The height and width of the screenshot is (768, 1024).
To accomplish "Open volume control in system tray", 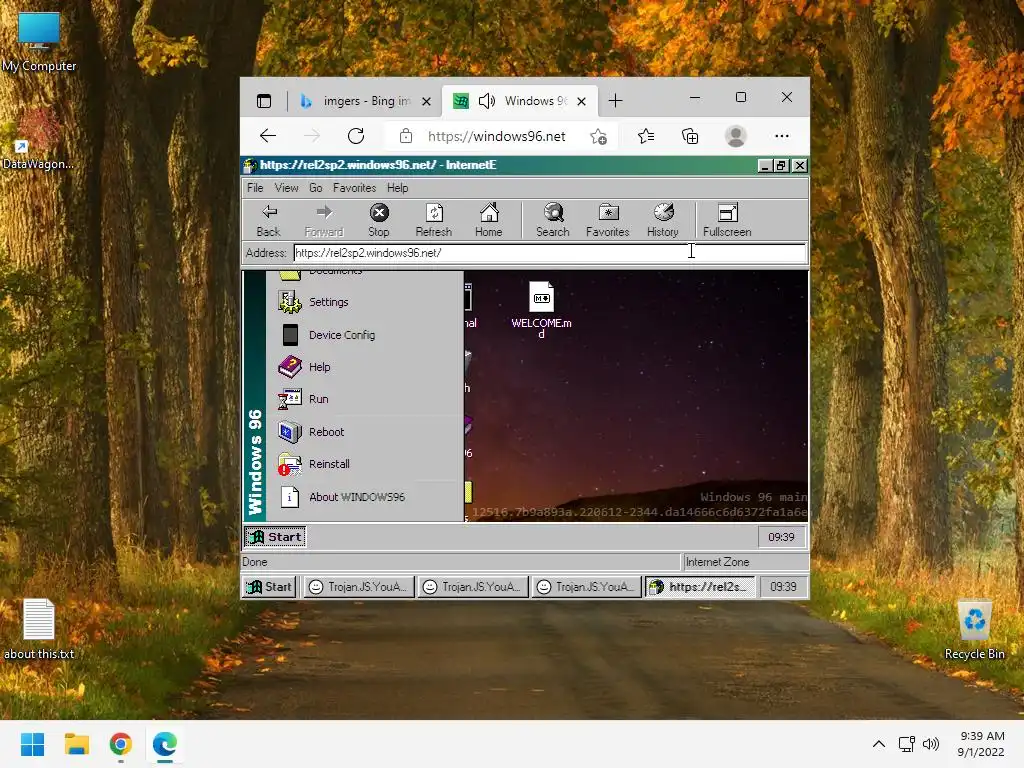I will 931,744.
